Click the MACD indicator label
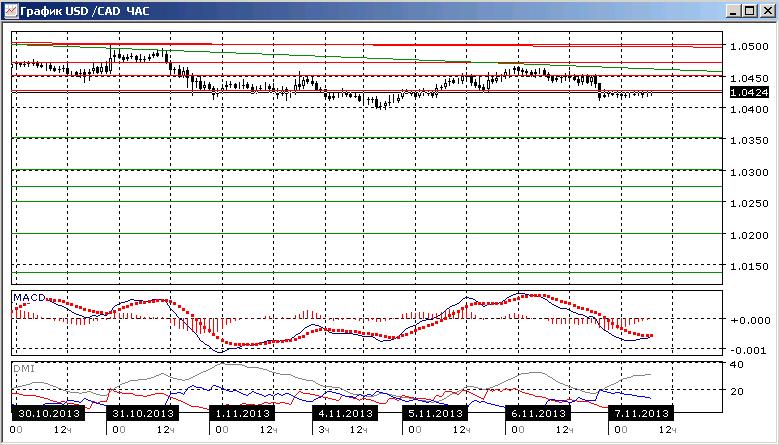779x445 pixels. pos(29,297)
